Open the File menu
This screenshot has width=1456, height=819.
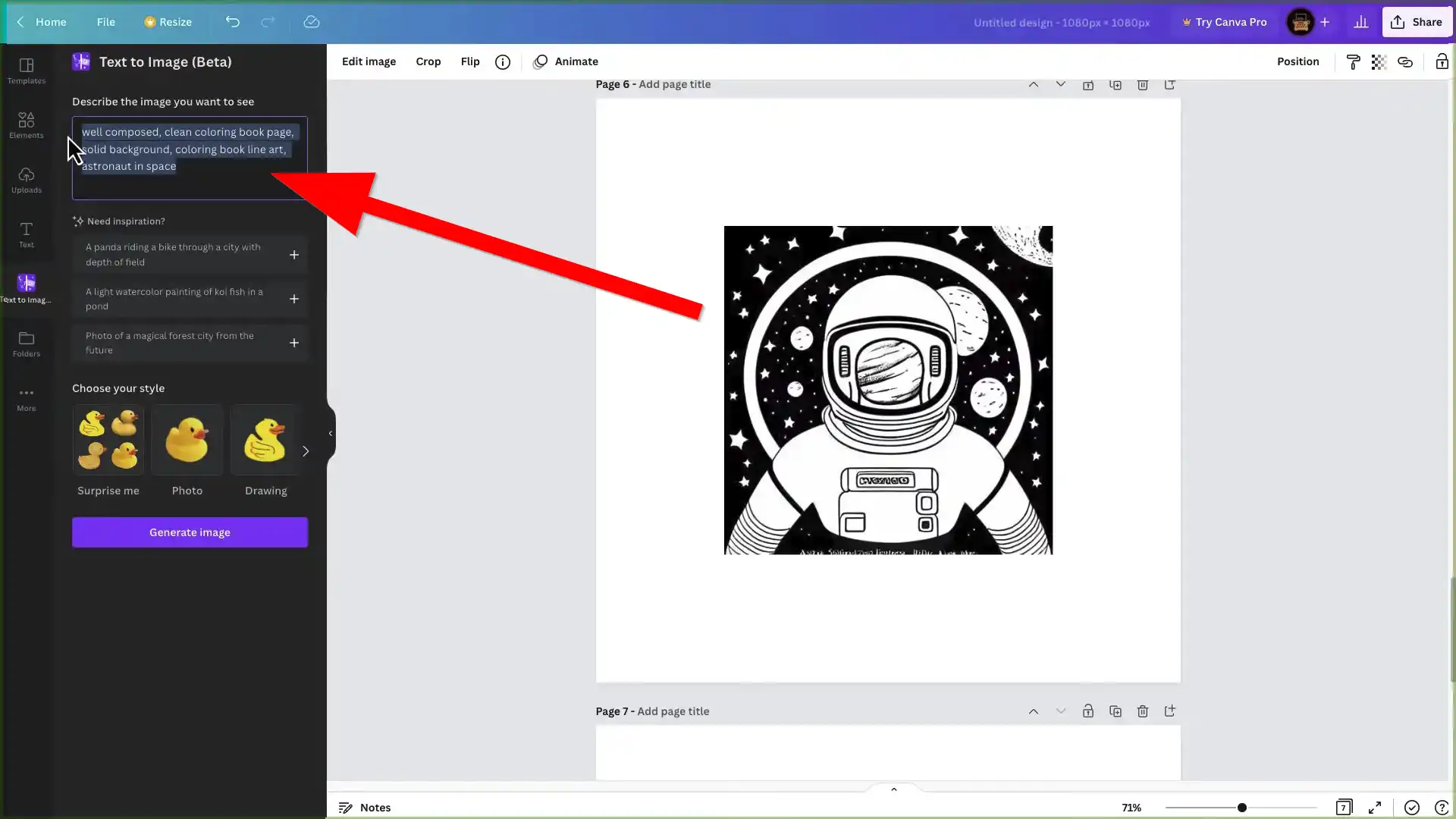[105, 22]
